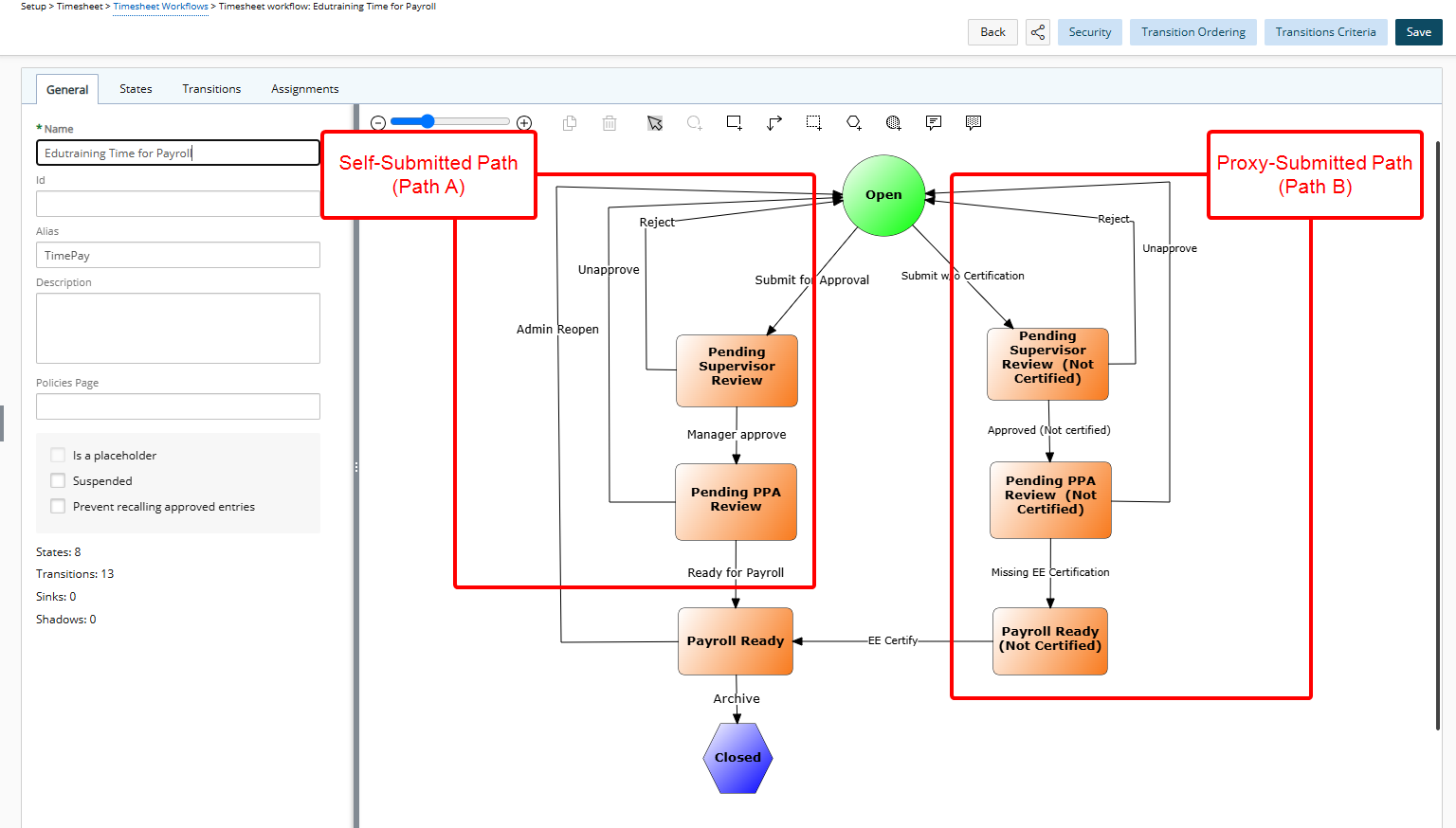Select the Pending Supervisor Review state
Image resolution: width=1456 pixels, height=828 pixels.
pyautogui.click(x=737, y=370)
